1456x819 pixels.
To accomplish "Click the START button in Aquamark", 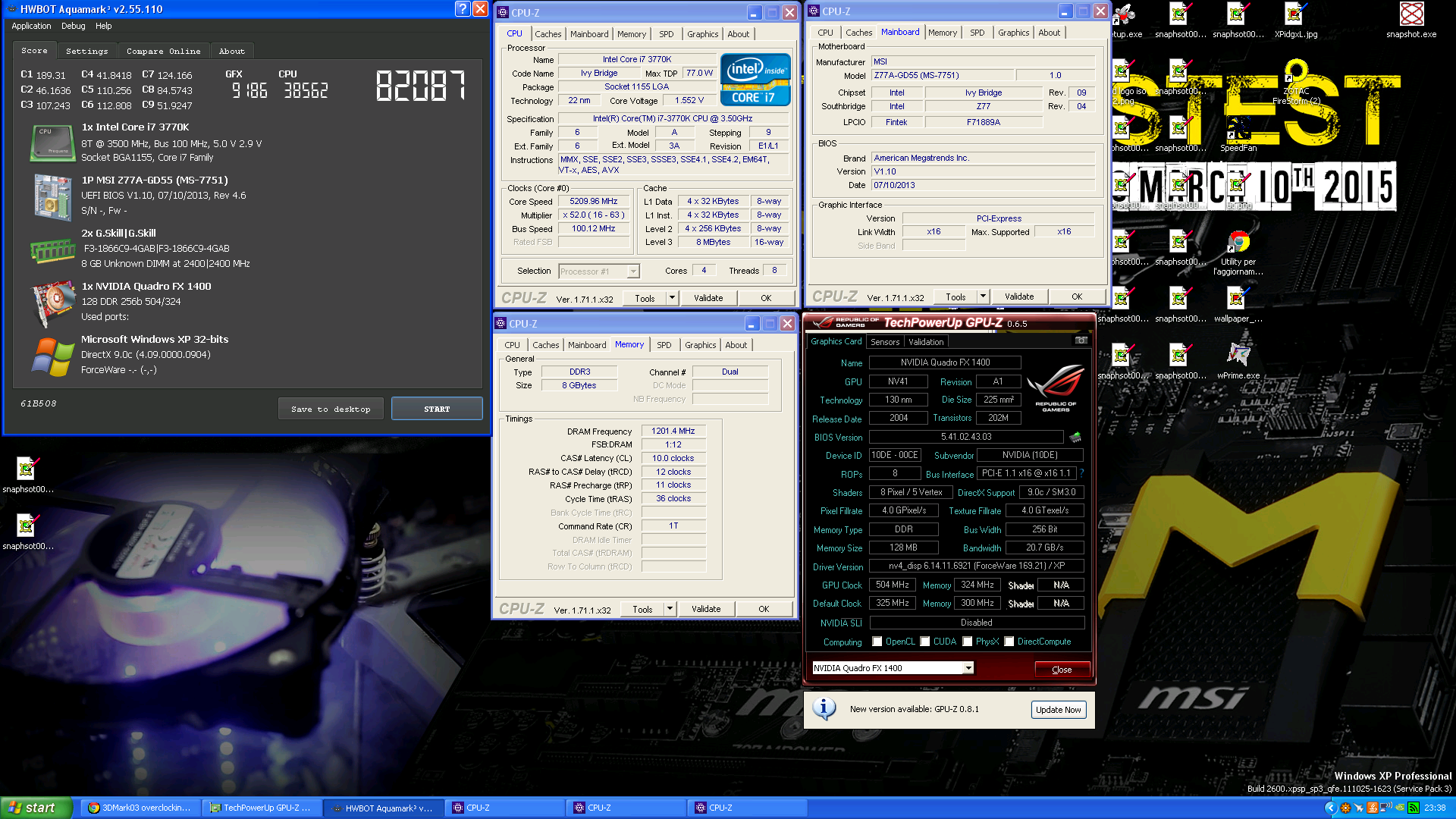I will coord(437,409).
